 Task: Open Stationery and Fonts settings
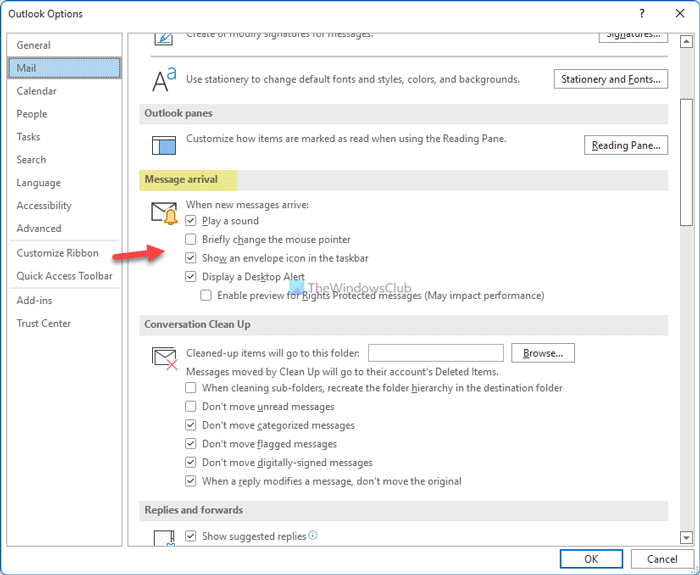[610, 79]
